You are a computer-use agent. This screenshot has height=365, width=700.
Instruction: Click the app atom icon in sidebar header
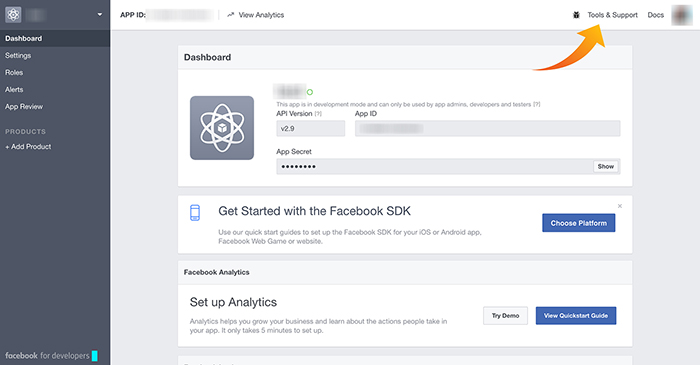pos(13,15)
